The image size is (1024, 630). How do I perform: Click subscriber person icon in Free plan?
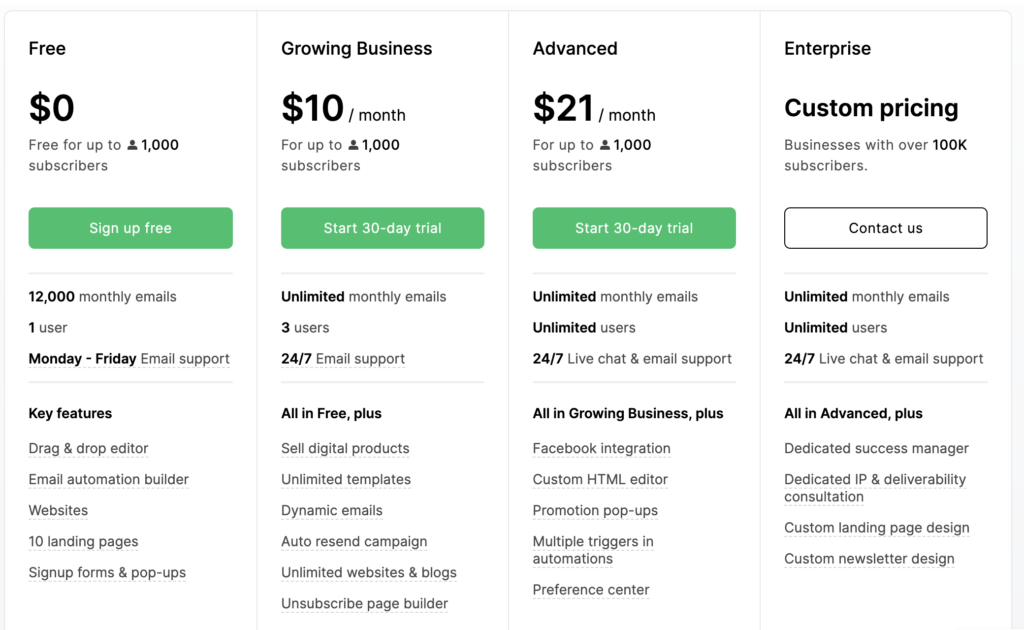tap(132, 145)
